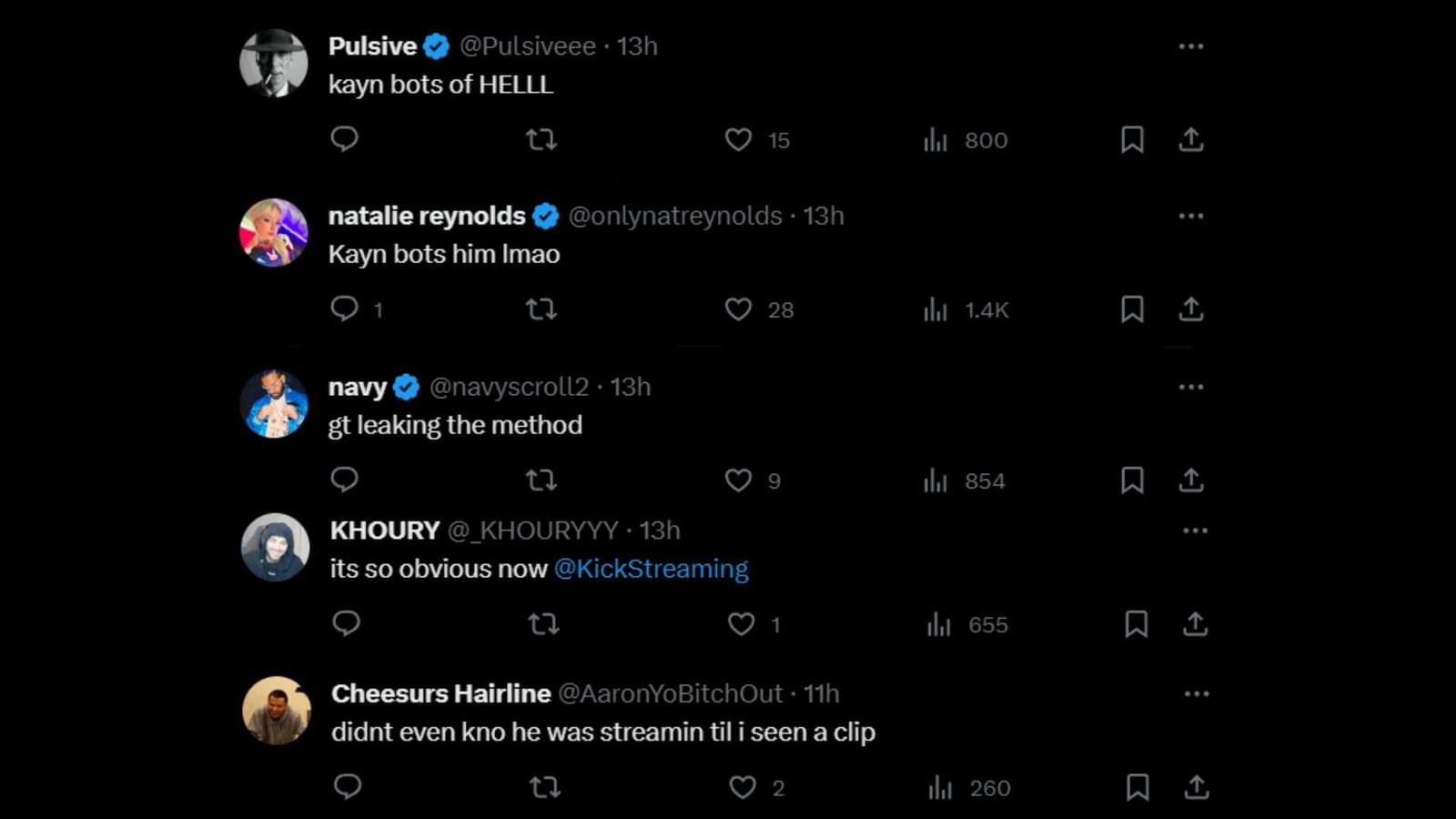Reply to Cheesurs Hairline's tweet
The width and height of the screenshot is (1456, 819).
point(348,787)
